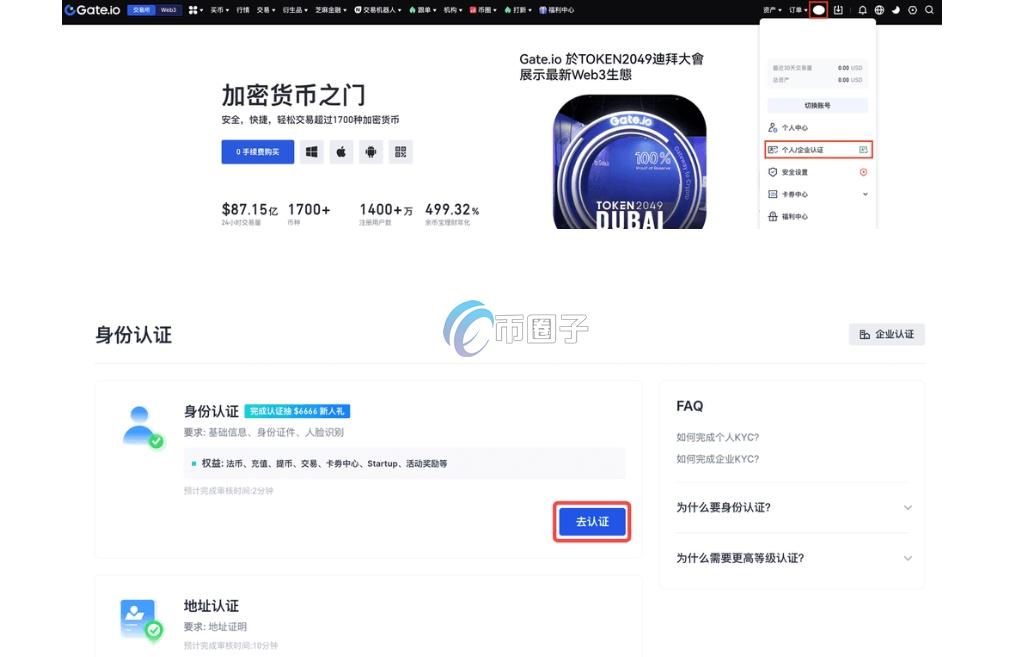Open notifications via the bell icon
The width and height of the screenshot is (1036, 657).
pyautogui.click(x=863, y=10)
